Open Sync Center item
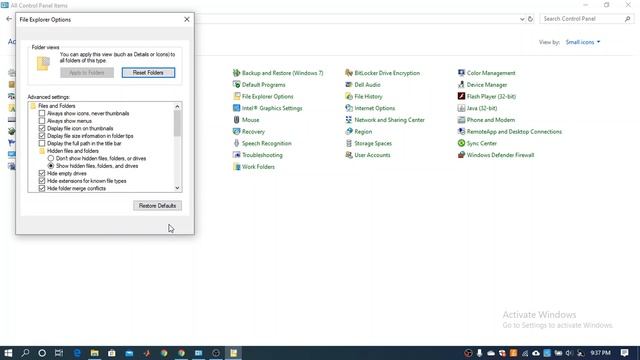 pyautogui.click(x=477, y=144)
